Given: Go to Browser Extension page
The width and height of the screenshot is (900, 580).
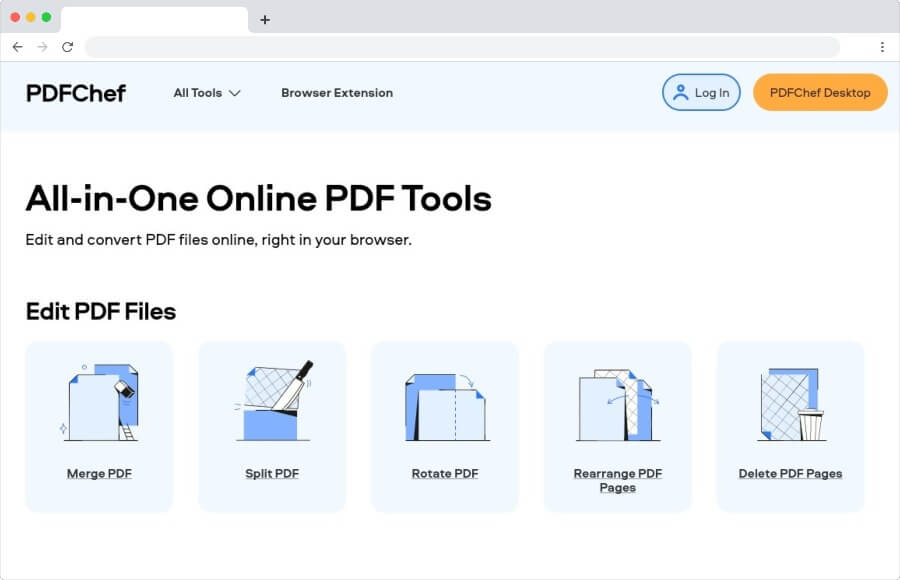Looking at the screenshot, I should click(337, 93).
